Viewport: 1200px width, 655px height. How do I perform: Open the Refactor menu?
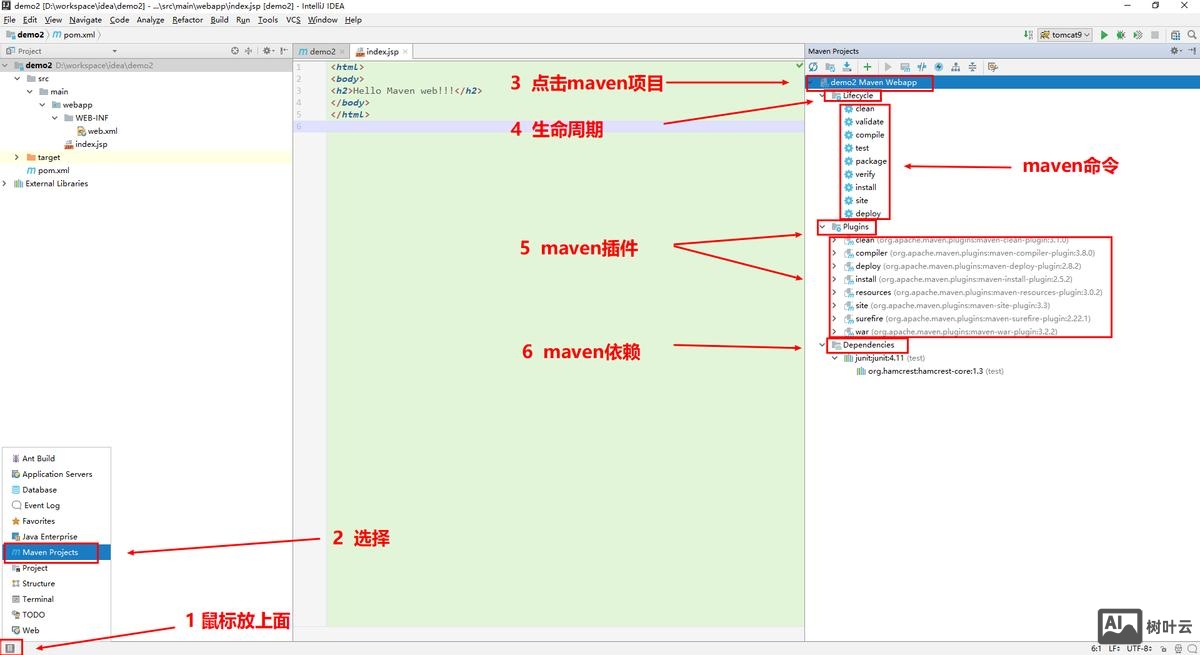(x=187, y=20)
